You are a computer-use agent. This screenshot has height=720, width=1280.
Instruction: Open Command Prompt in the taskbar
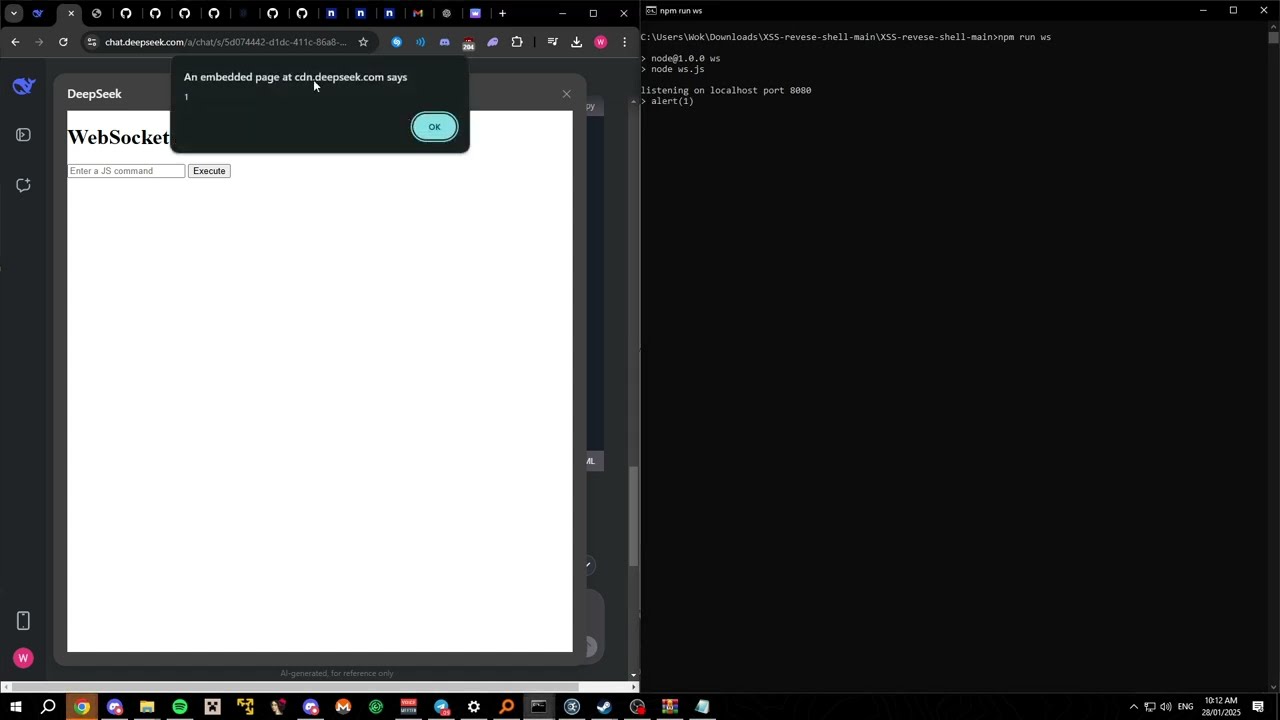click(x=539, y=707)
